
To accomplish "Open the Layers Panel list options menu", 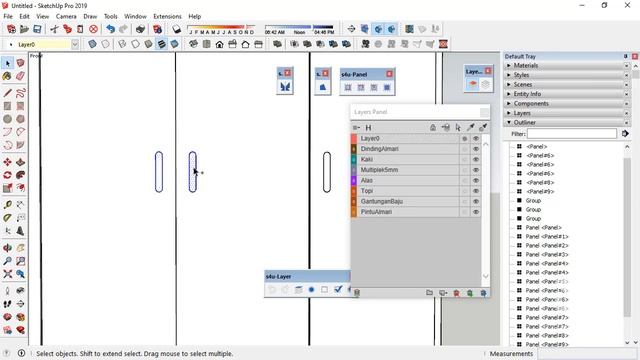I will [356, 128].
